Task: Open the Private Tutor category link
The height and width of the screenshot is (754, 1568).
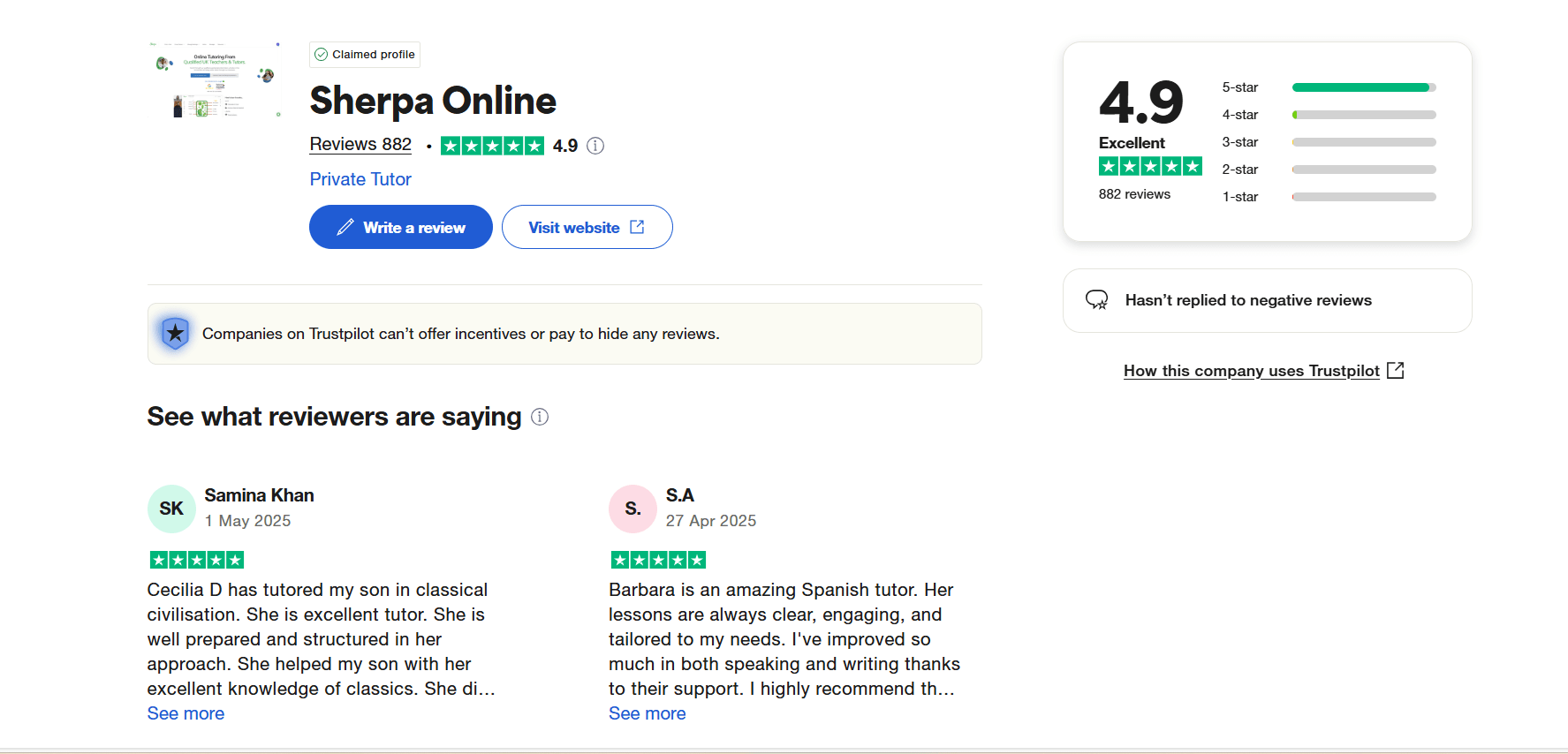Action: [x=360, y=179]
